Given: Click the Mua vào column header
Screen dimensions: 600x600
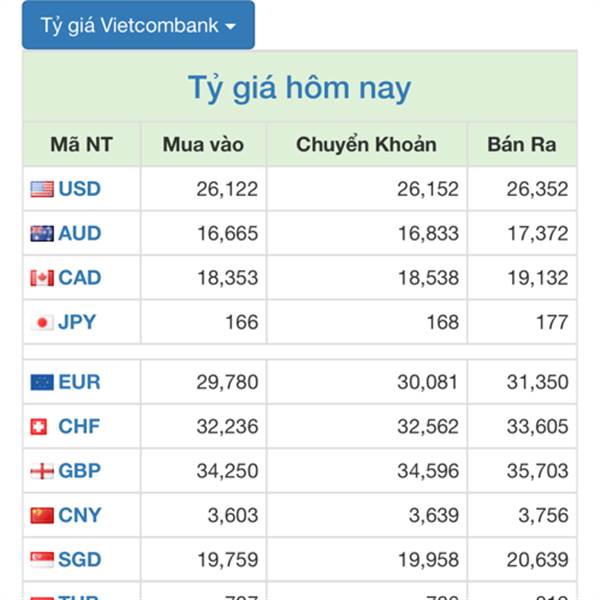Looking at the screenshot, I should [x=203, y=145].
